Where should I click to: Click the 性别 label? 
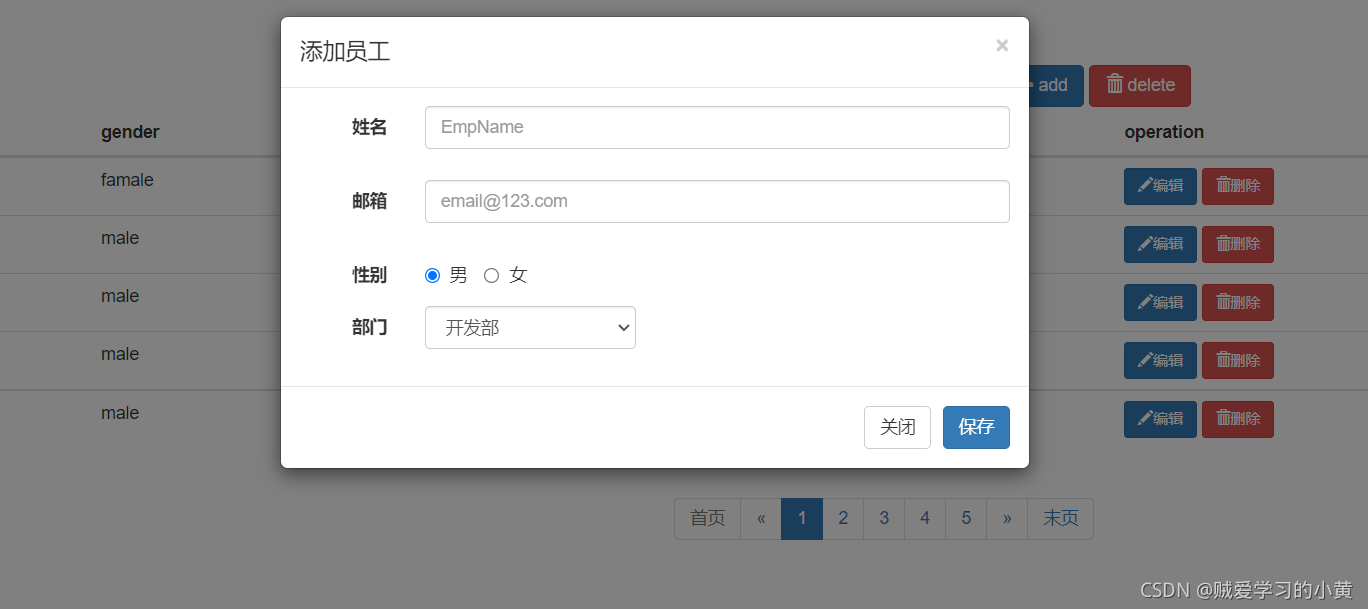tap(369, 275)
